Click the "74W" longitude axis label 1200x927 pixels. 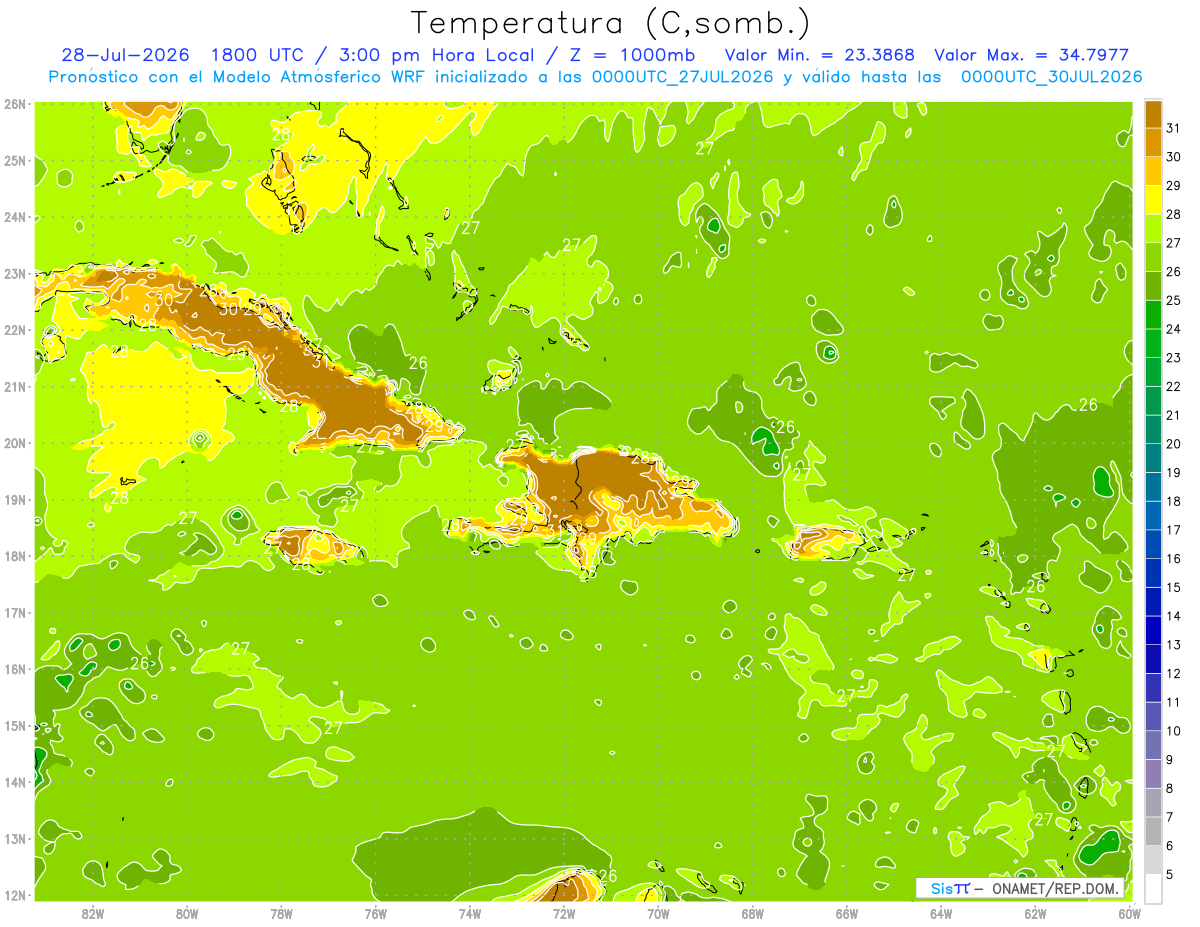pos(469,914)
